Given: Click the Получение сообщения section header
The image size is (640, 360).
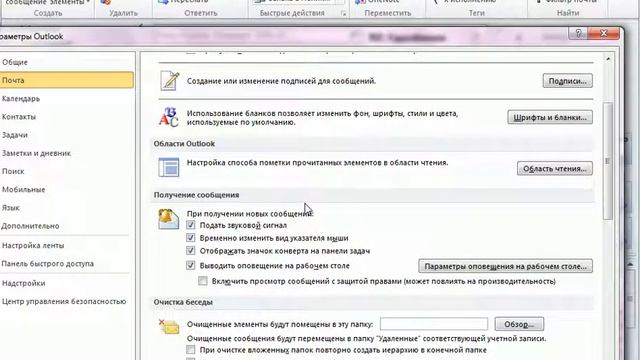Looking at the screenshot, I should pyautogui.click(x=196, y=195).
